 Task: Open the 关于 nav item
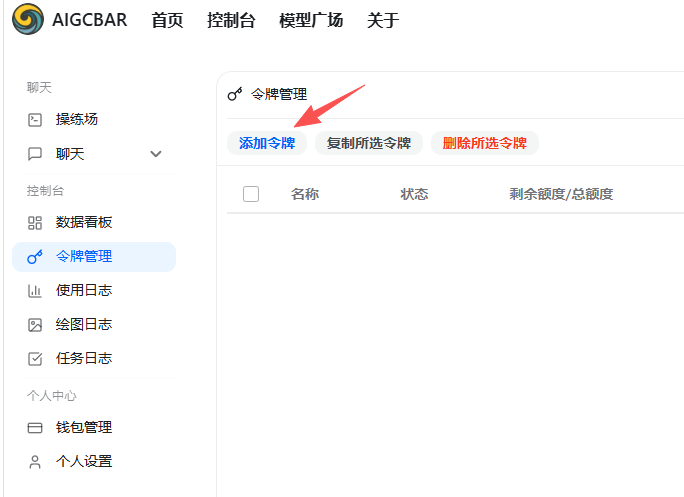click(383, 20)
